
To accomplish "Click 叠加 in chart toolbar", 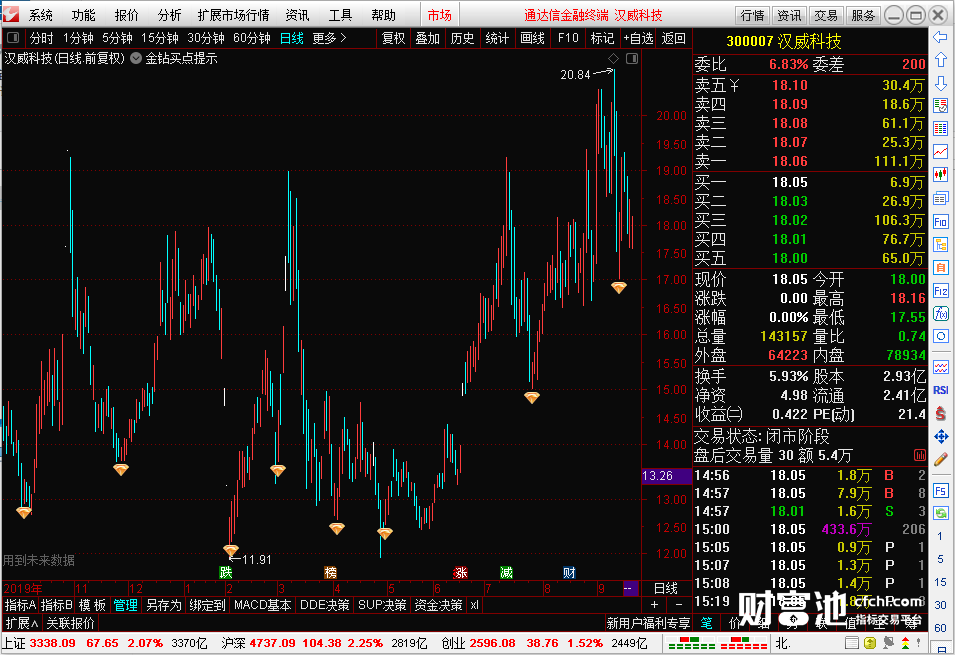I will (x=428, y=38).
